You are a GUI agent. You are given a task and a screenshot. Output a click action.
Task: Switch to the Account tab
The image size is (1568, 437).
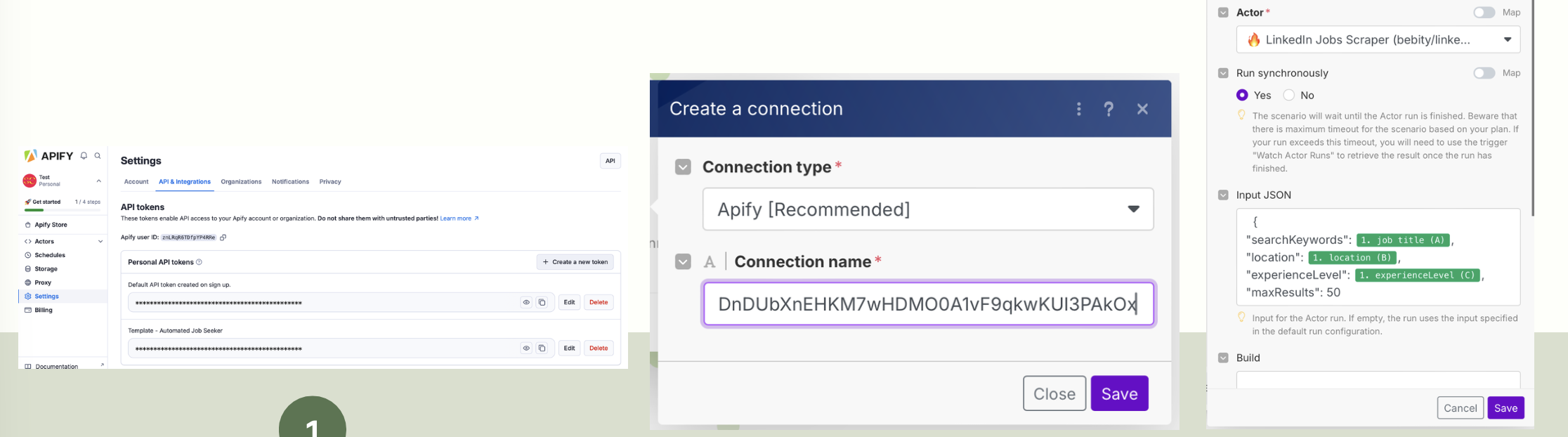[136, 181]
